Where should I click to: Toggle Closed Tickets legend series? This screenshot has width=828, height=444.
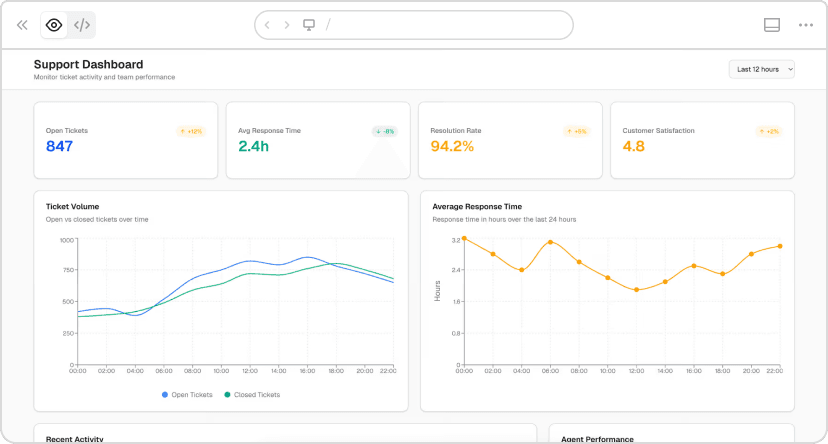click(x=251, y=394)
